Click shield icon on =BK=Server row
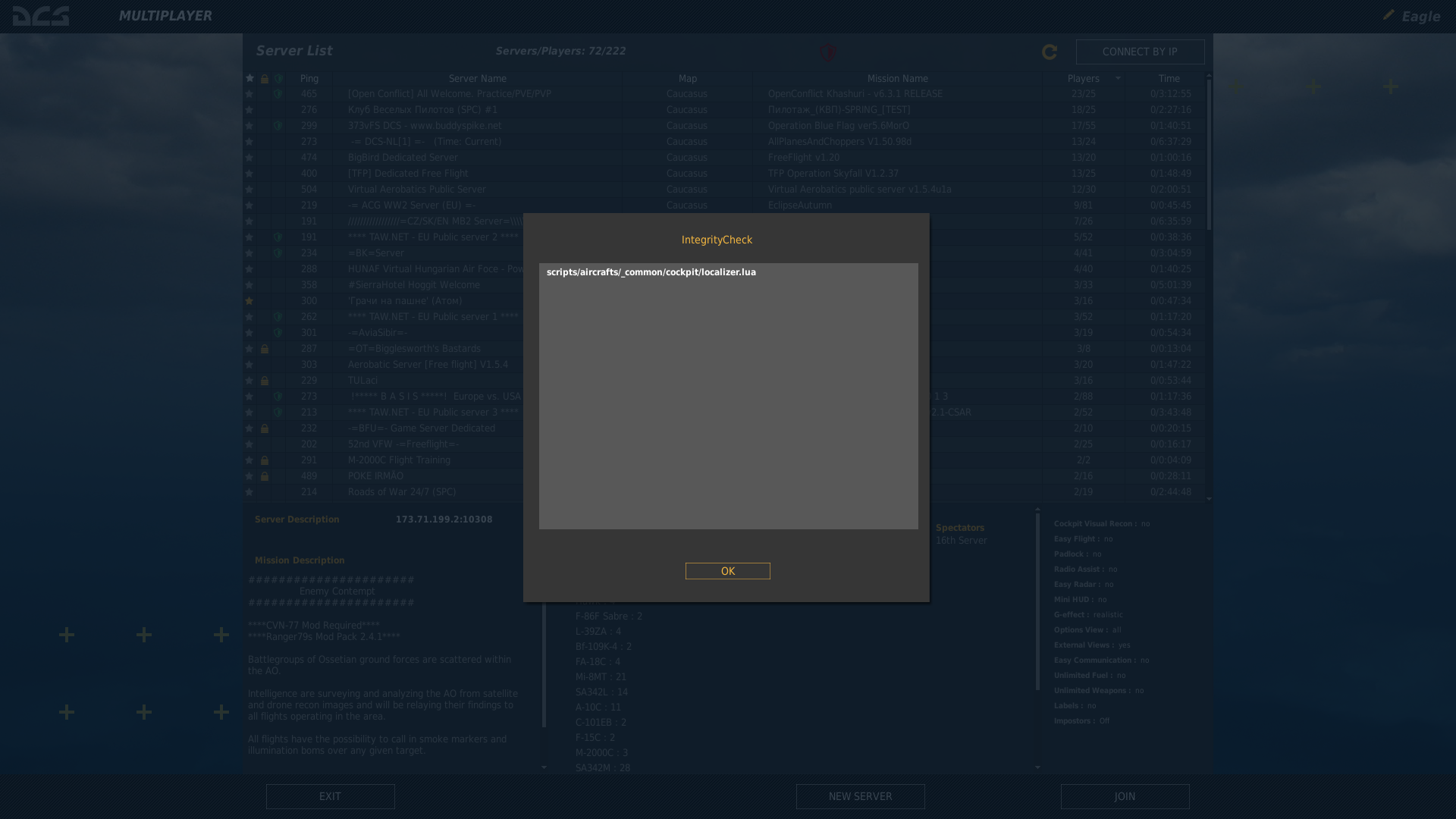1456x819 pixels. tap(278, 253)
